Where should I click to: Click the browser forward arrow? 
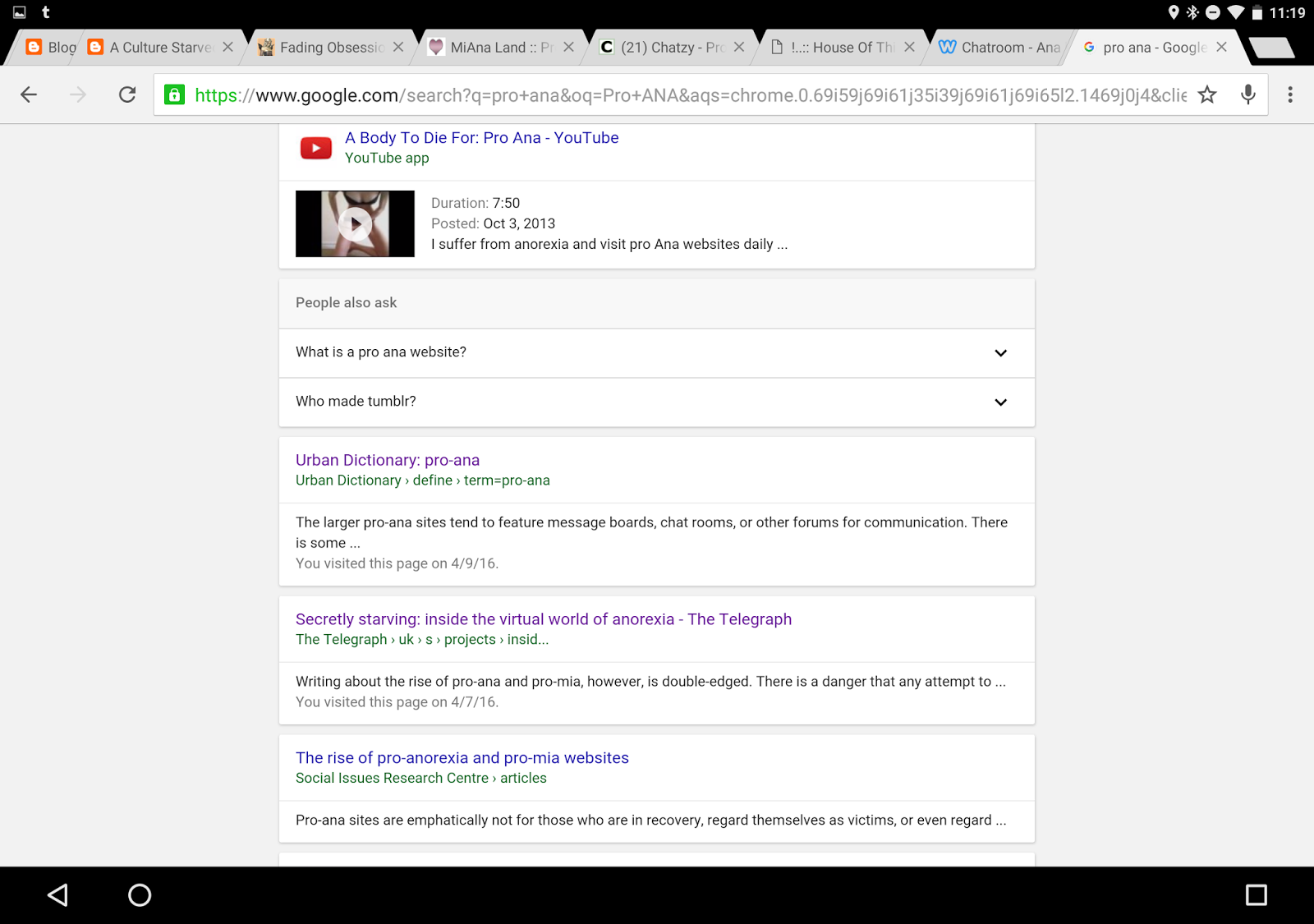click(x=78, y=94)
